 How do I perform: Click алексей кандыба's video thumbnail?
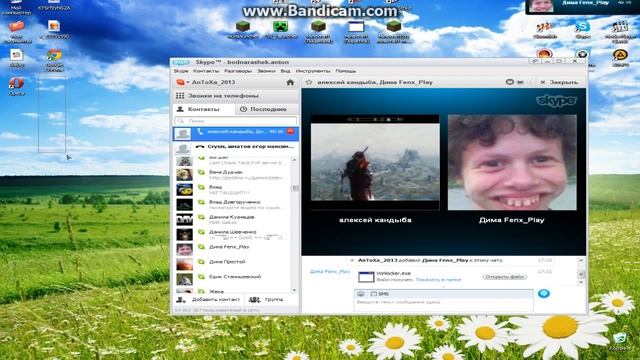pyautogui.click(x=375, y=162)
